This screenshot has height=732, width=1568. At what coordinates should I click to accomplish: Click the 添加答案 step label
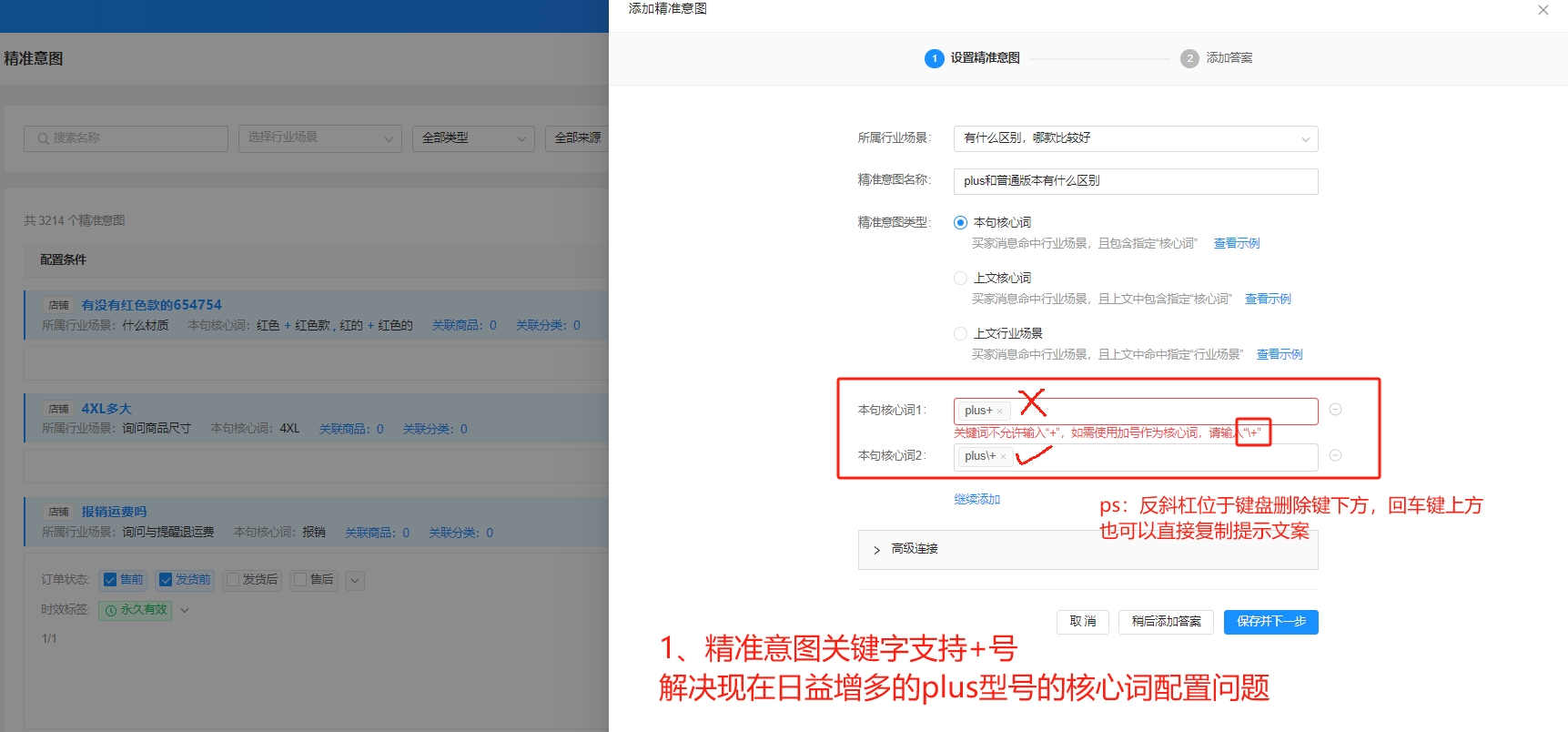[1229, 58]
